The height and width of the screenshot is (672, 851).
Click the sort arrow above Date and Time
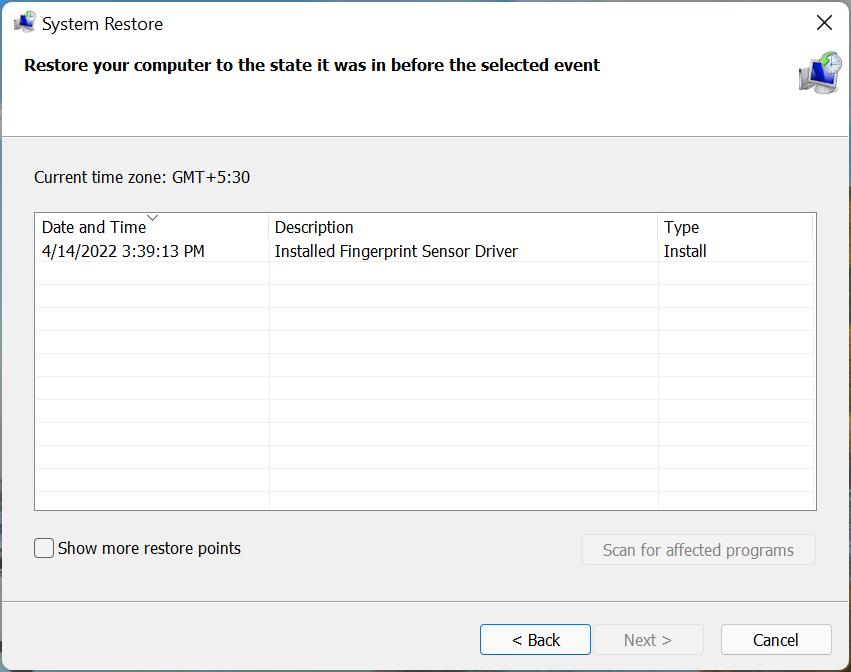pyautogui.click(x=152, y=217)
